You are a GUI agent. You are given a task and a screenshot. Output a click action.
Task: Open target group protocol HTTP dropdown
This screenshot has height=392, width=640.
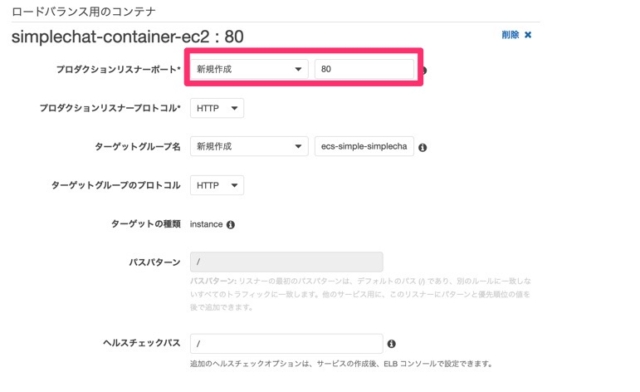coord(217,185)
